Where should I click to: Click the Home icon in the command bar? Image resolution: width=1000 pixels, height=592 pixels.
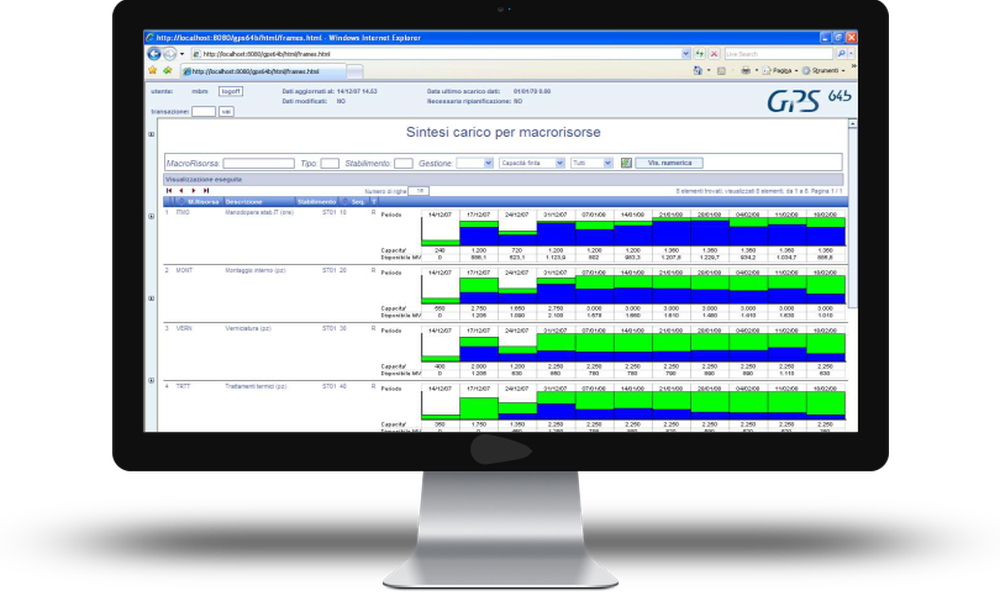pos(696,70)
